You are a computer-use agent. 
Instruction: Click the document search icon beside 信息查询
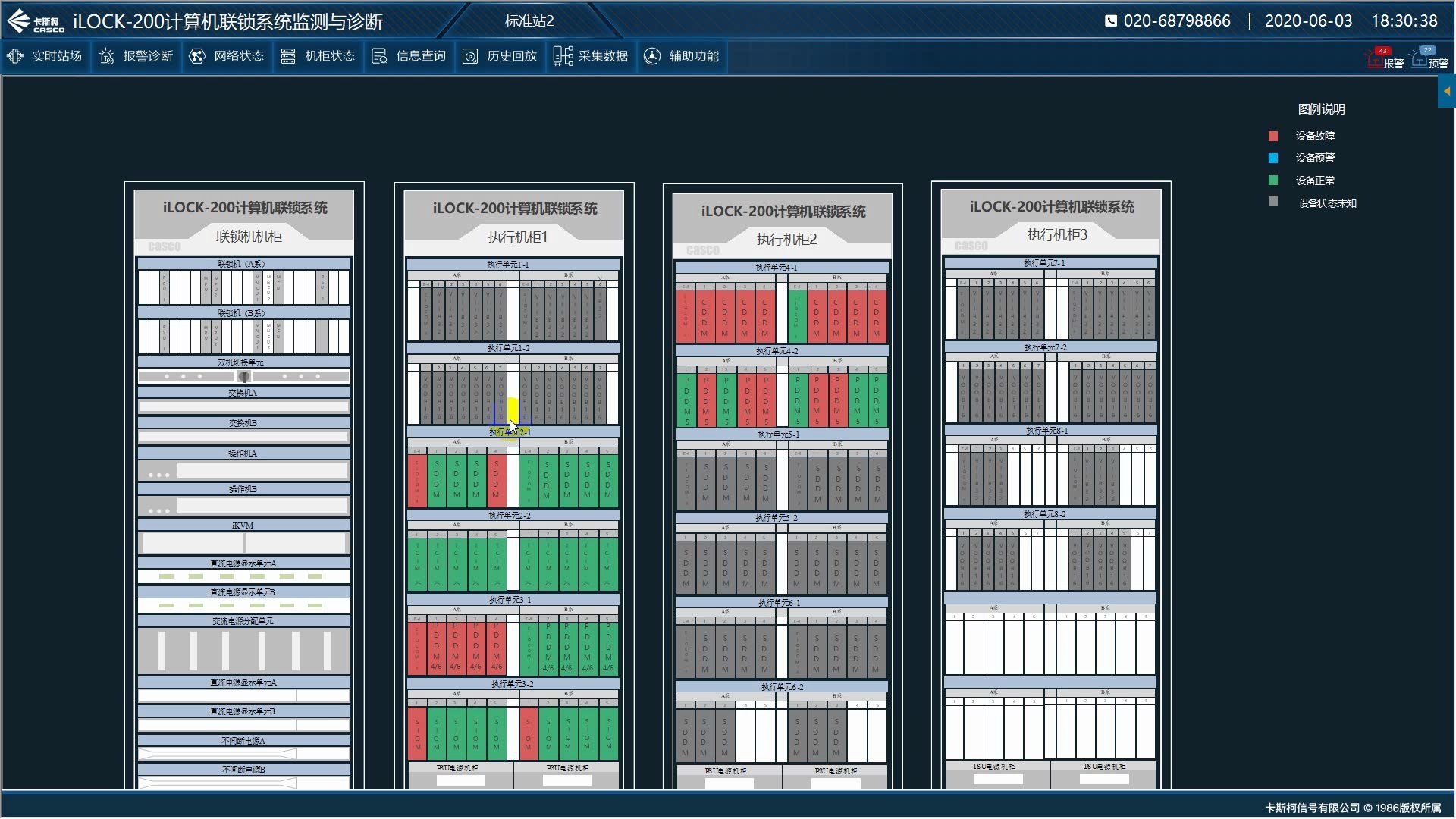(379, 56)
